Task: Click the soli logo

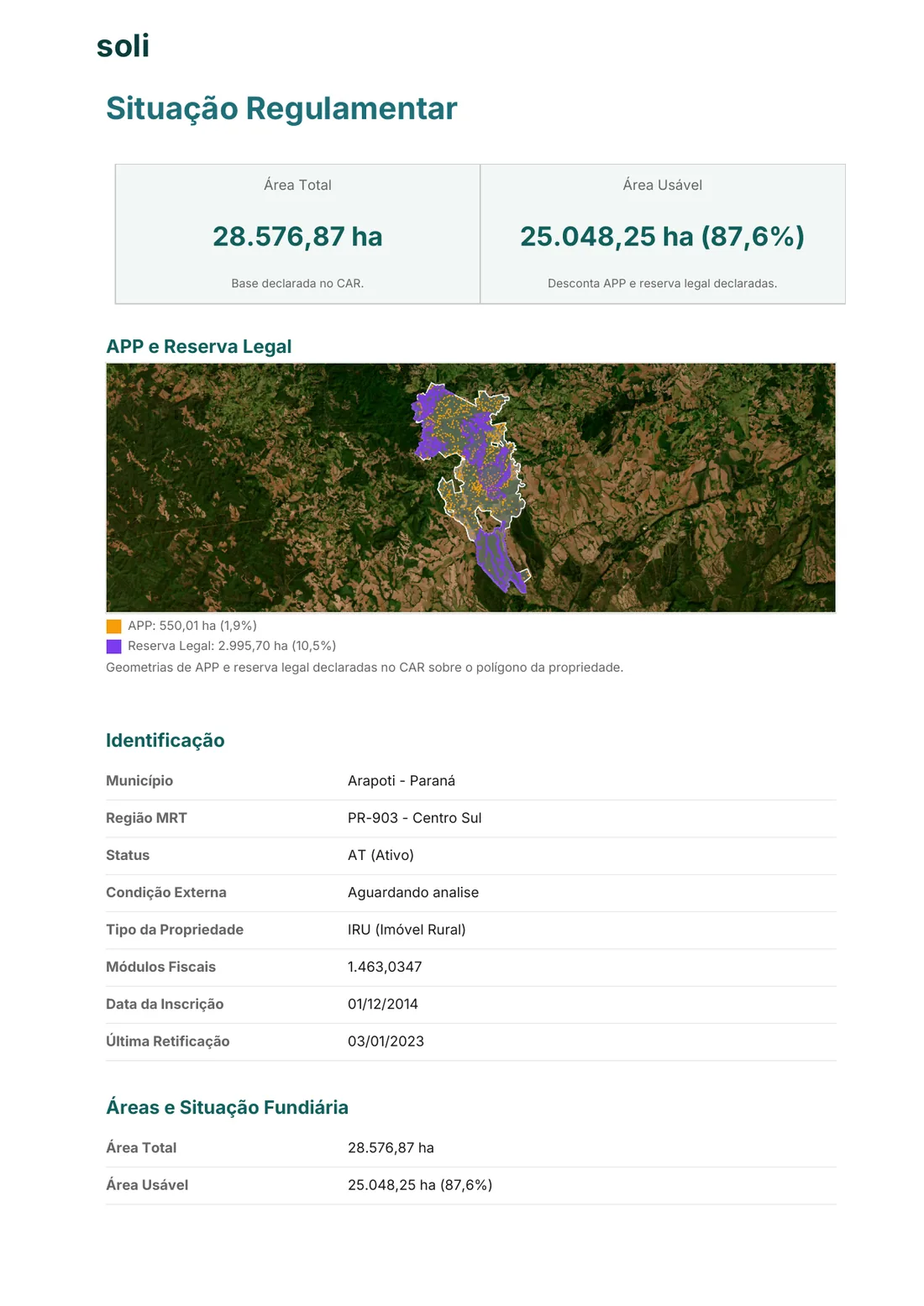Action: coord(123,46)
